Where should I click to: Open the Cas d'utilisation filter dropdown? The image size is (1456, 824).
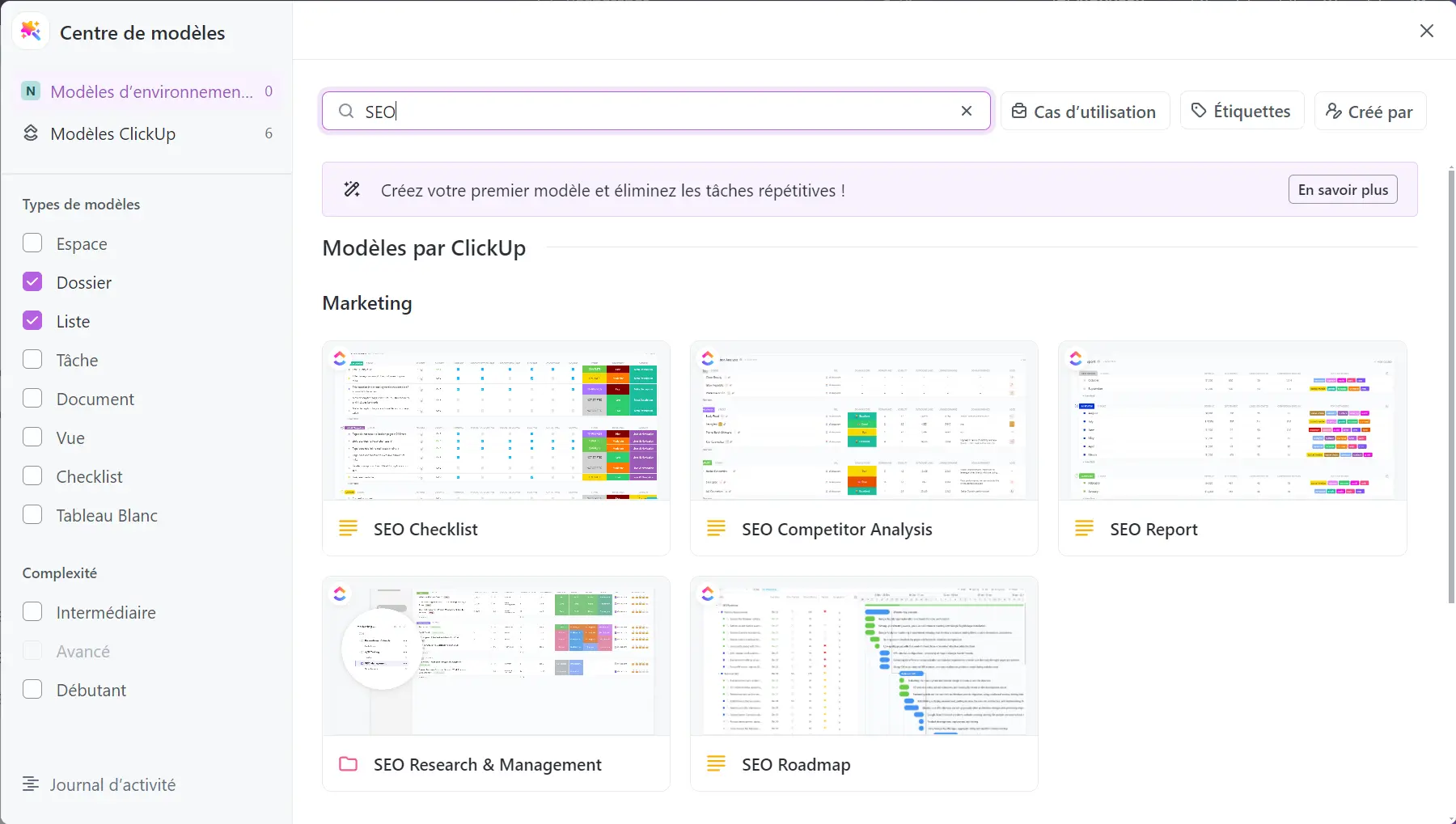point(1085,112)
